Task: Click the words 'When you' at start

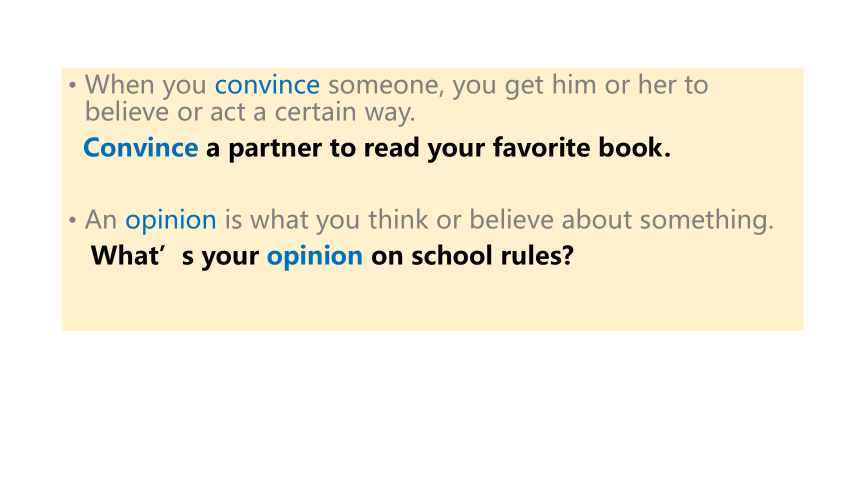Action: [145, 86]
